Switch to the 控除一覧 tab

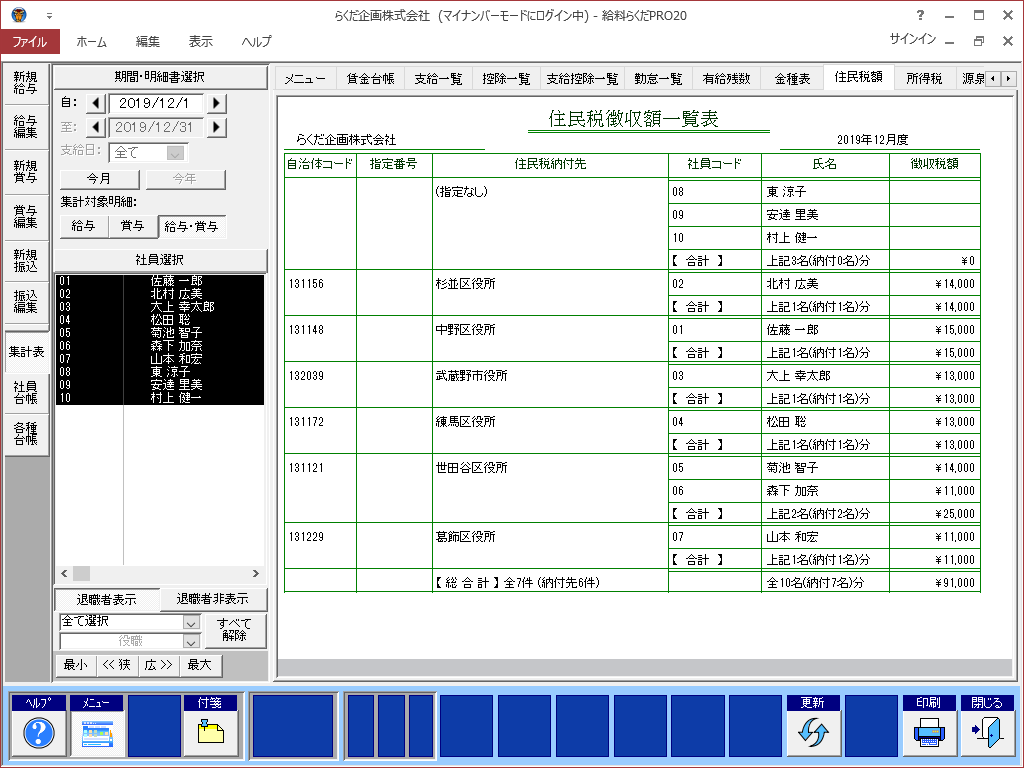(506, 78)
